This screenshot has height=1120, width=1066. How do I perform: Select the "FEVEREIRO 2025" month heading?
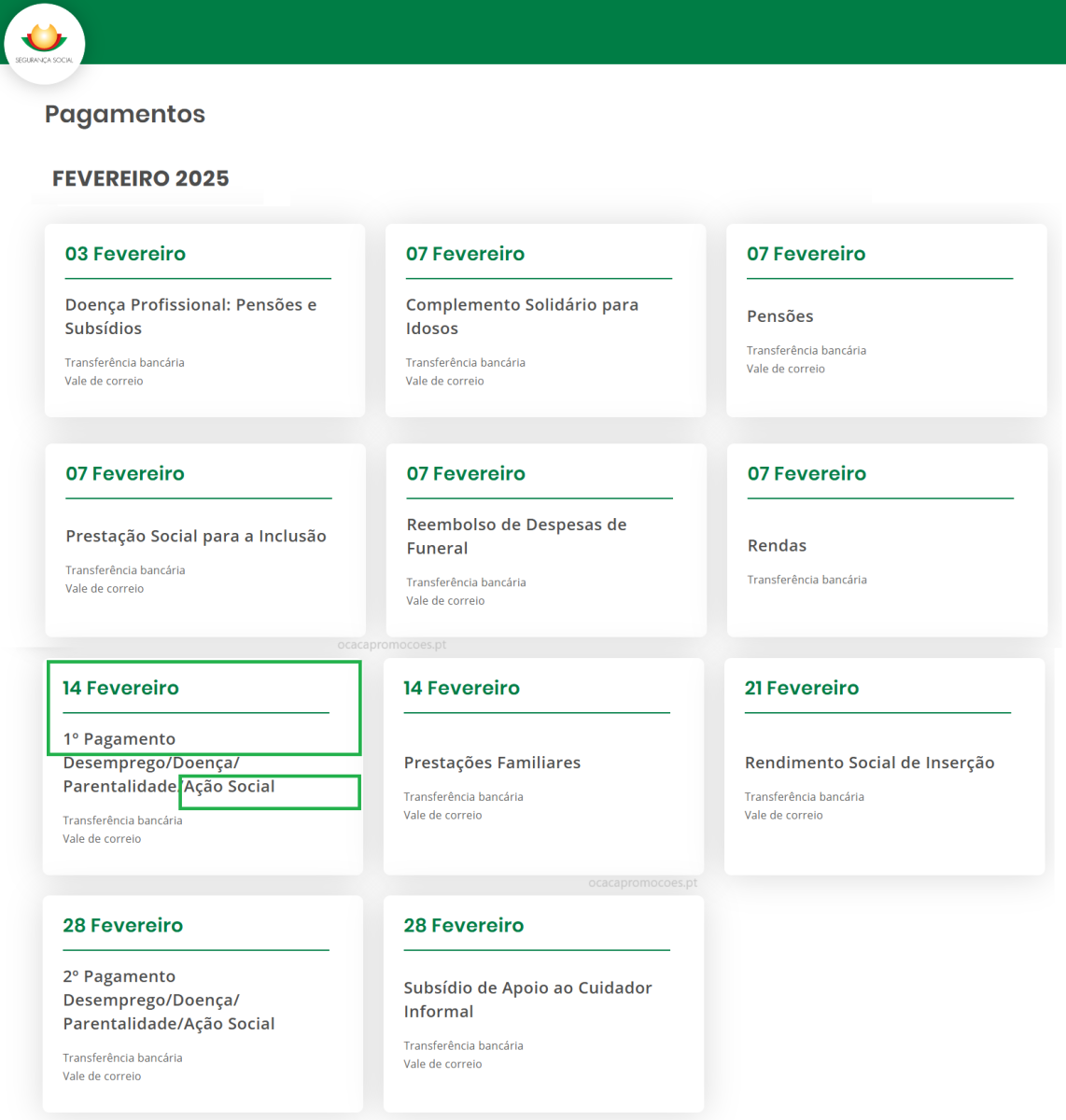[141, 178]
